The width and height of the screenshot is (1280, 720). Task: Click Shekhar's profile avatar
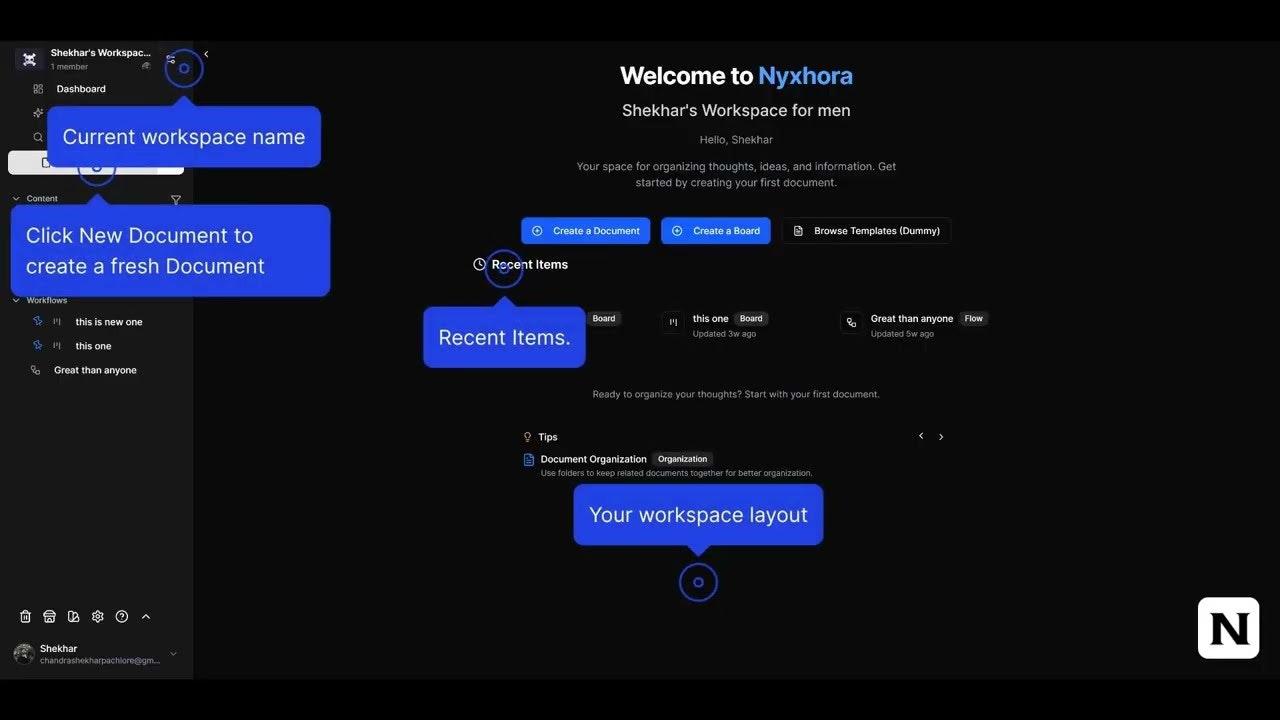pyautogui.click(x=24, y=654)
